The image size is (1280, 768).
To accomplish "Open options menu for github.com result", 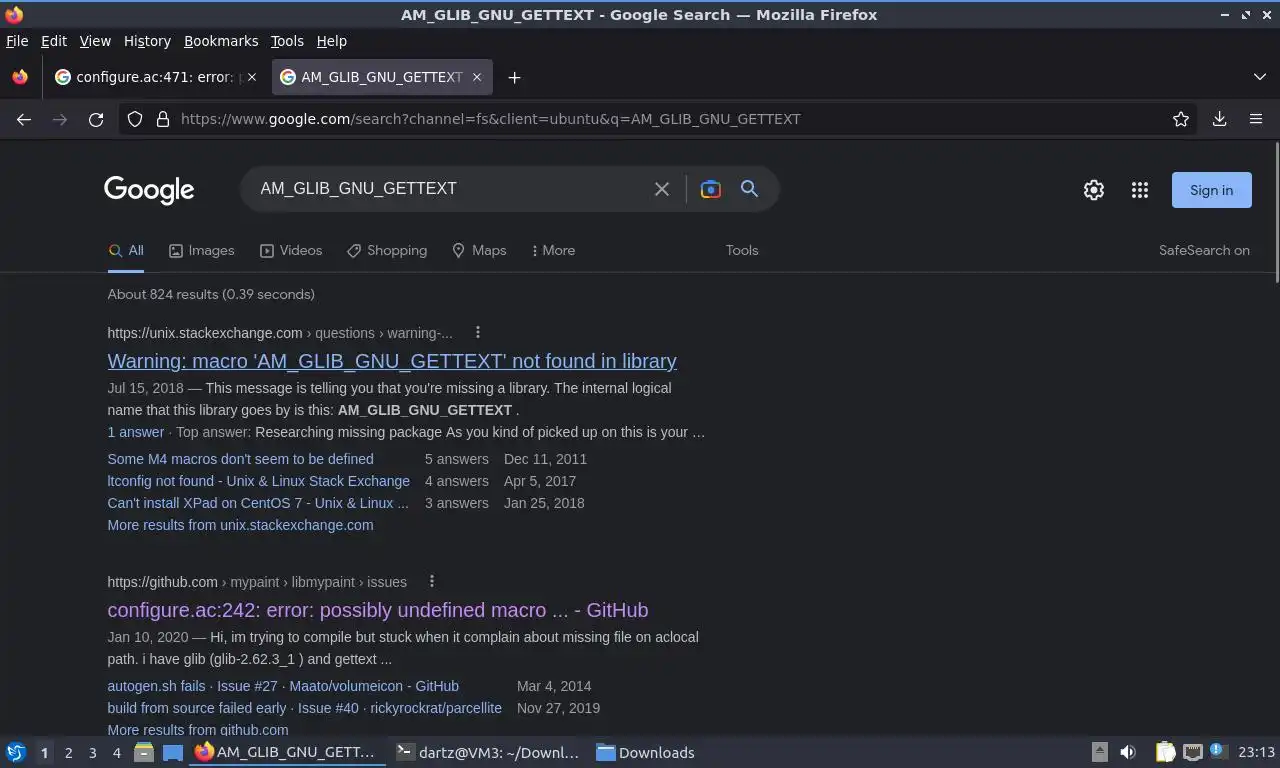I will click(431, 581).
